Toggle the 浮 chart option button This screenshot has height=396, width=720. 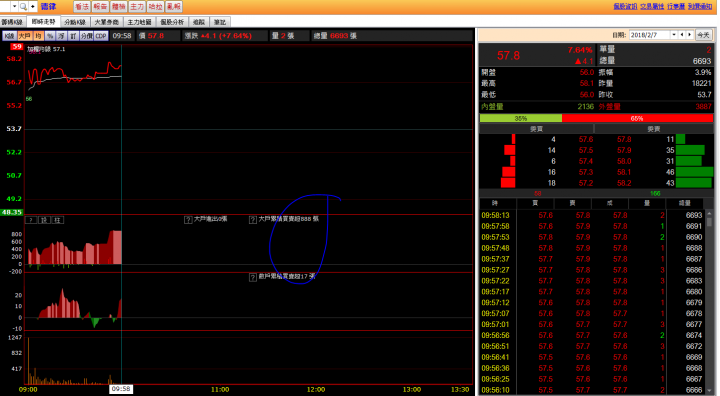tap(62, 36)
